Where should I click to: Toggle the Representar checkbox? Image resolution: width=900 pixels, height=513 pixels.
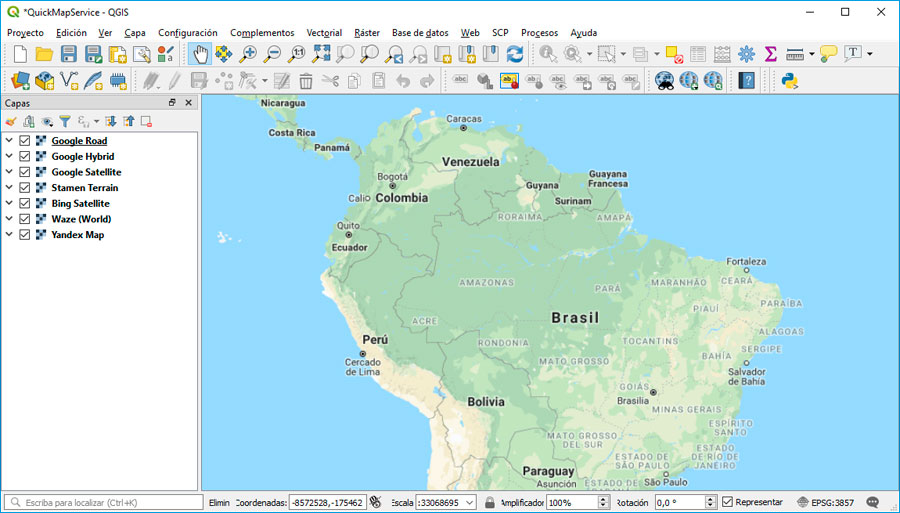[727, 502]
